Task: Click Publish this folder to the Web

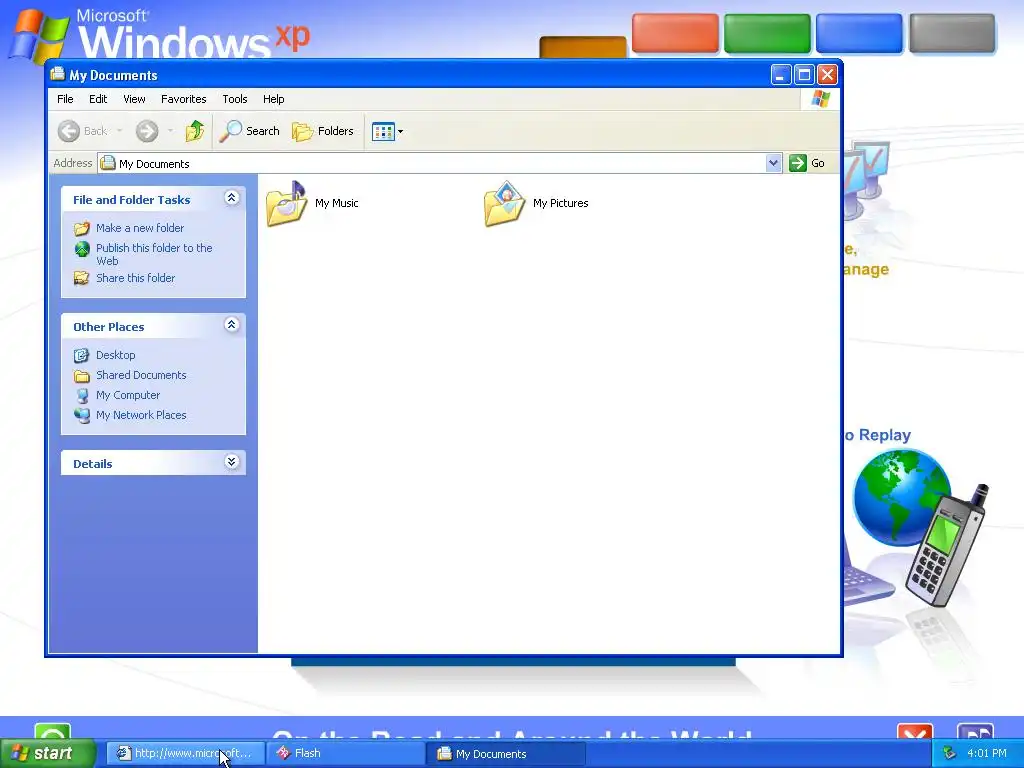Action: point(154,254)
